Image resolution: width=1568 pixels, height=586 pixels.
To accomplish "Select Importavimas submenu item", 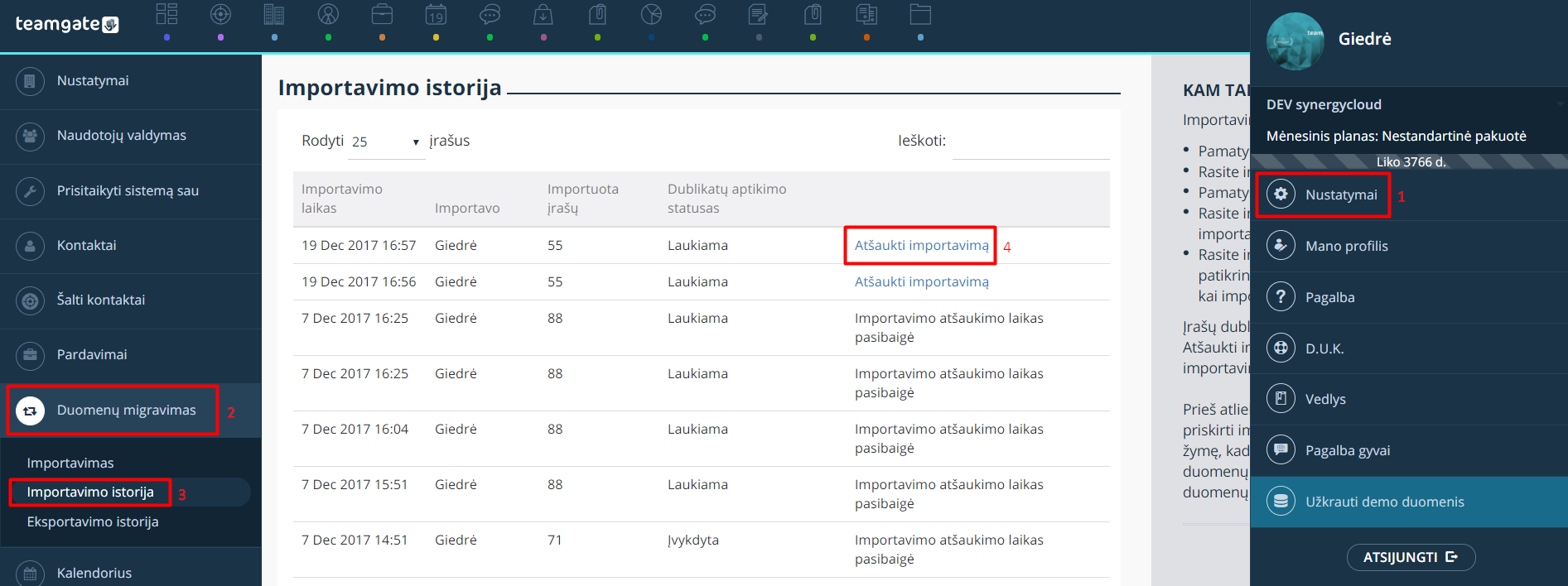I will pos(70,463).
